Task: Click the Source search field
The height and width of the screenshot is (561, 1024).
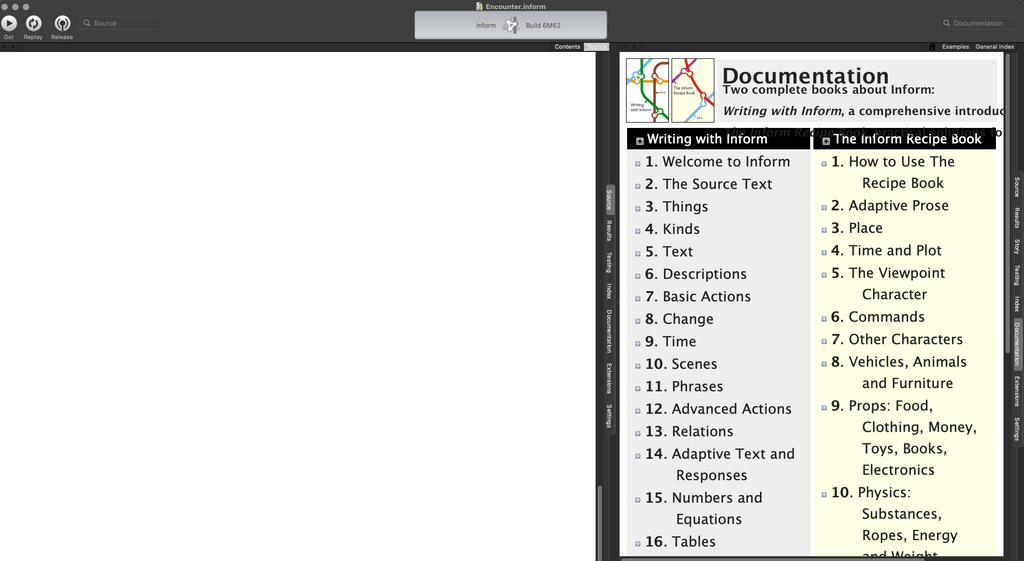Action: 120,23
